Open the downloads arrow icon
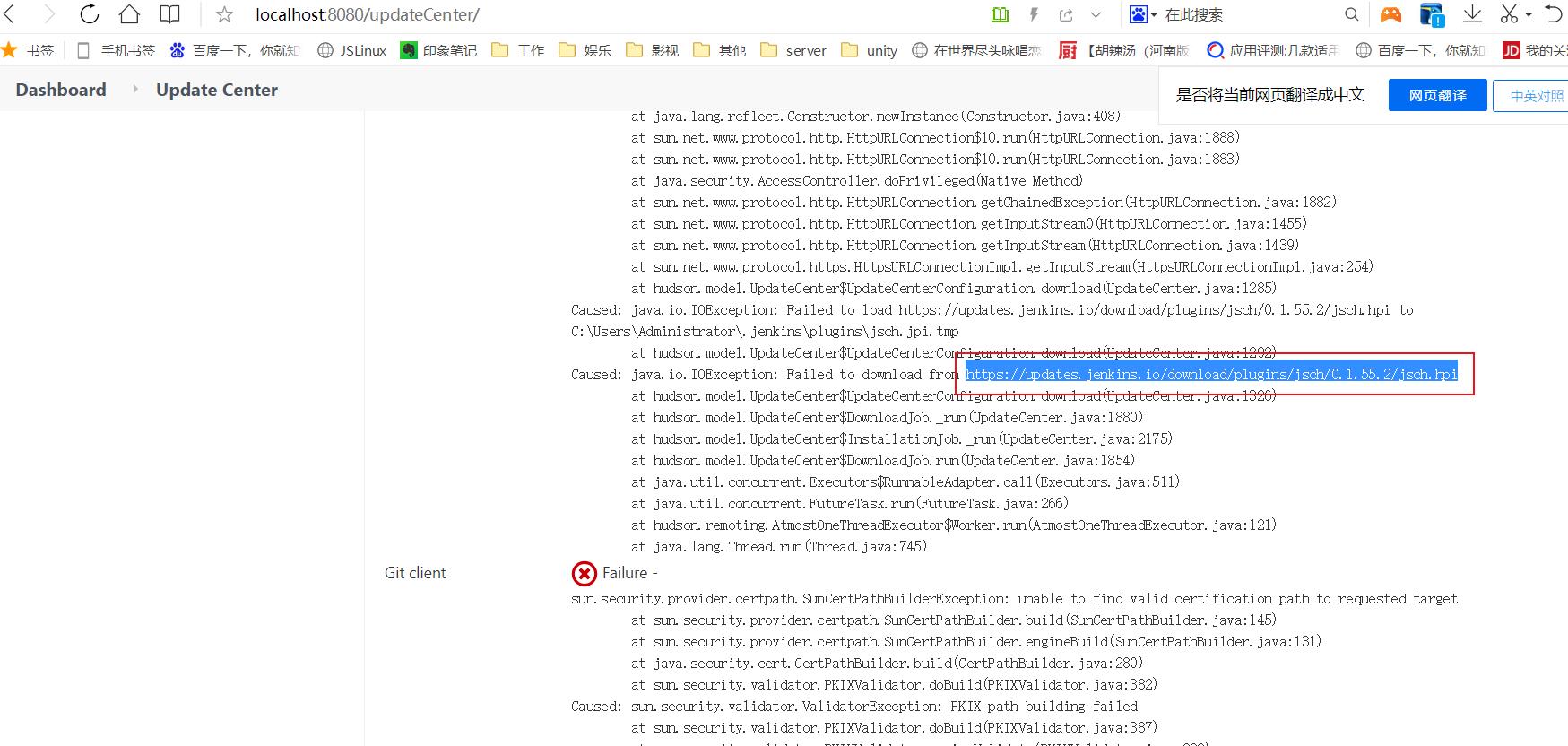This screenshot has width=1568, height=746. click(x=1472, y=14)
